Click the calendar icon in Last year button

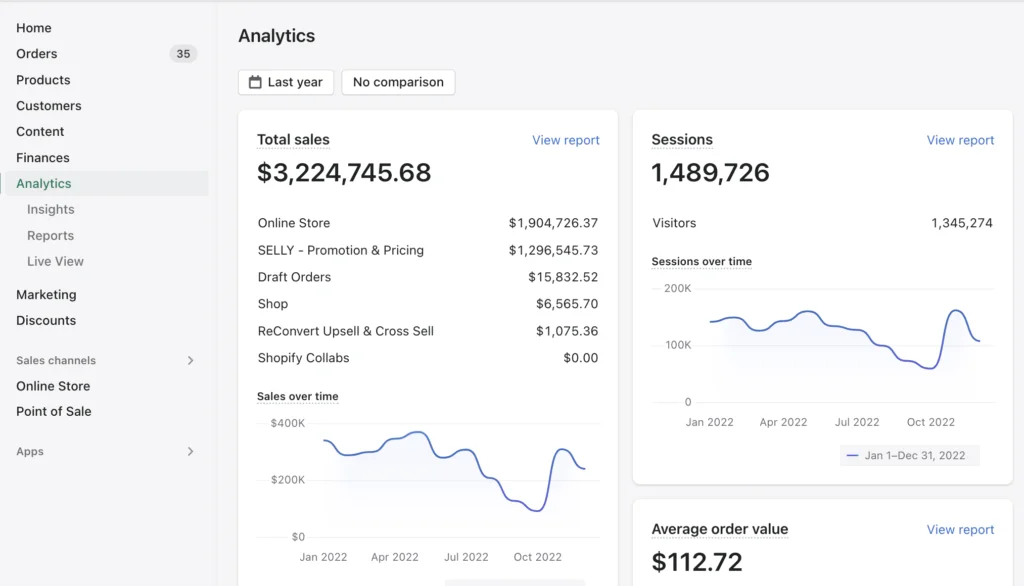point(255,82)
